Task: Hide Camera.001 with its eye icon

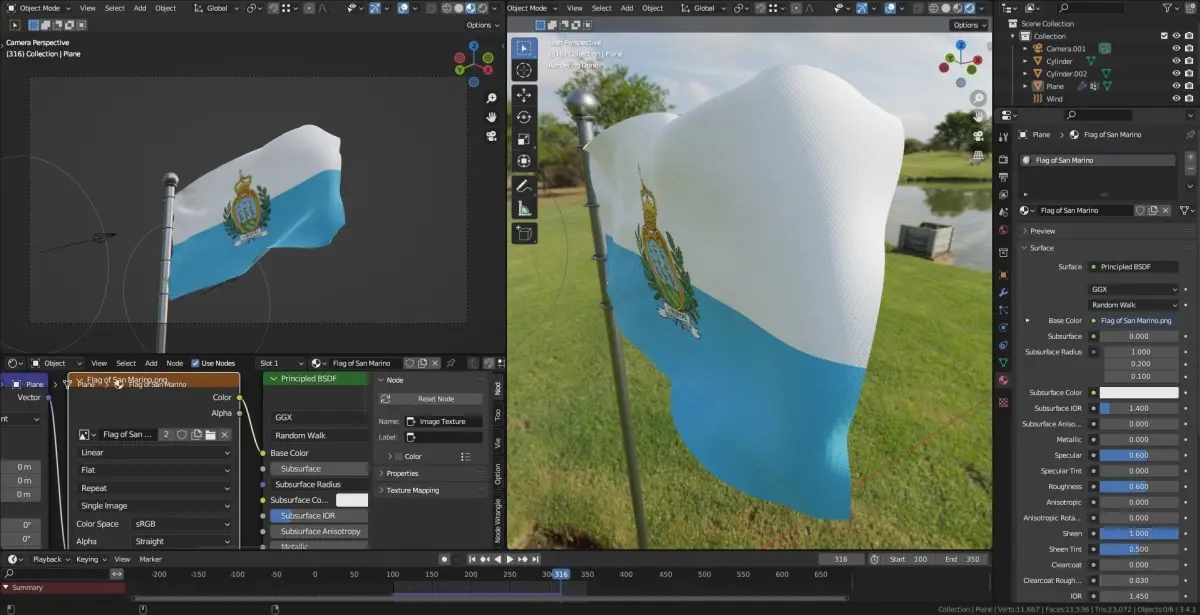Action: [x=1176, y=48]
